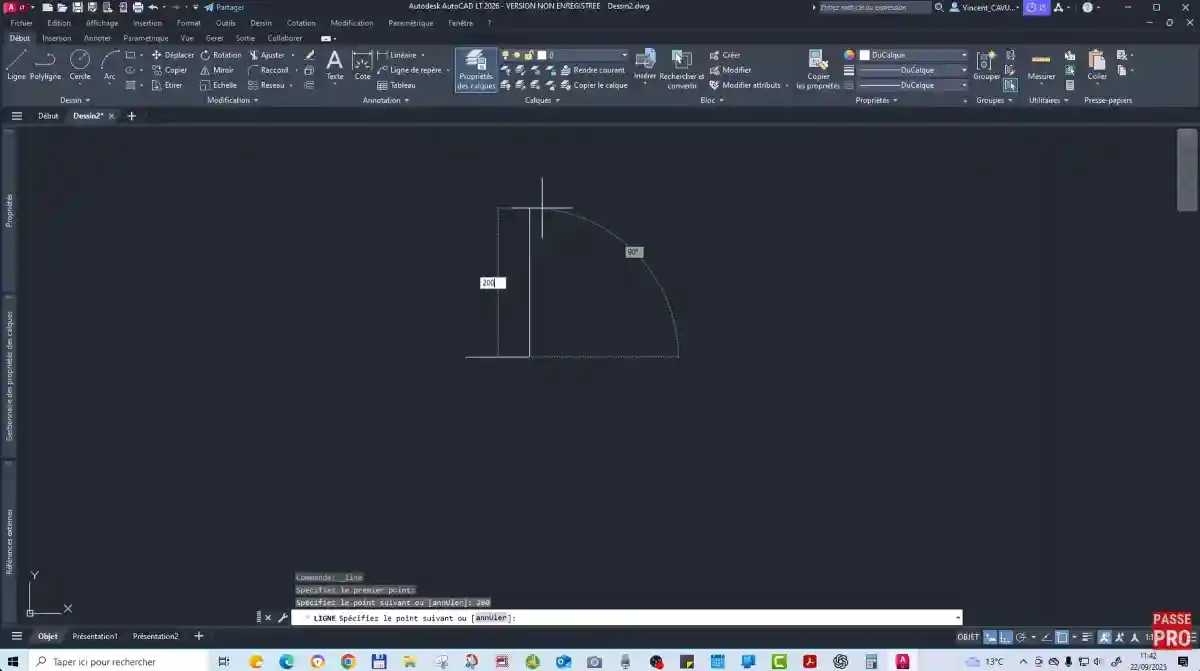The height and width of the screenshot is (671, 1200).
Task: Expand the Annotation panel dropdown
Action: (x=385, y=100)
